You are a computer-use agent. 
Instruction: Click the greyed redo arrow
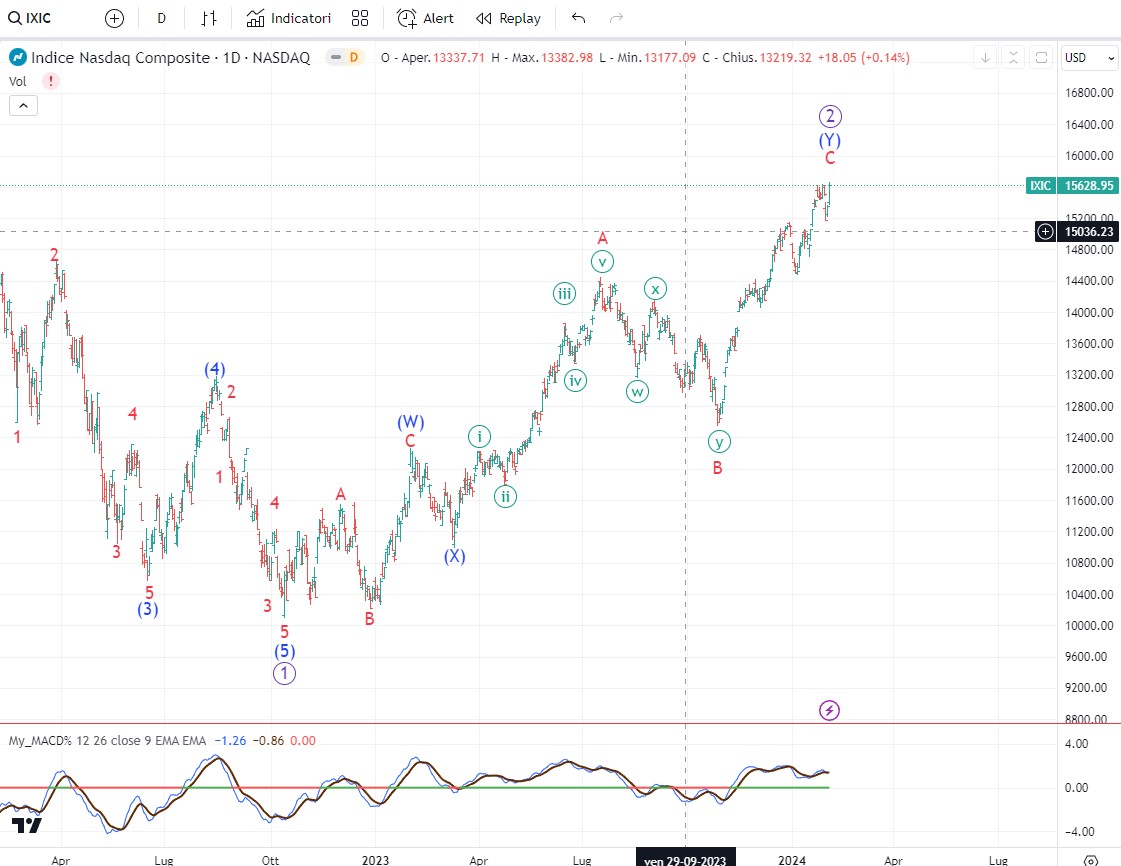(x=616, y=18)
